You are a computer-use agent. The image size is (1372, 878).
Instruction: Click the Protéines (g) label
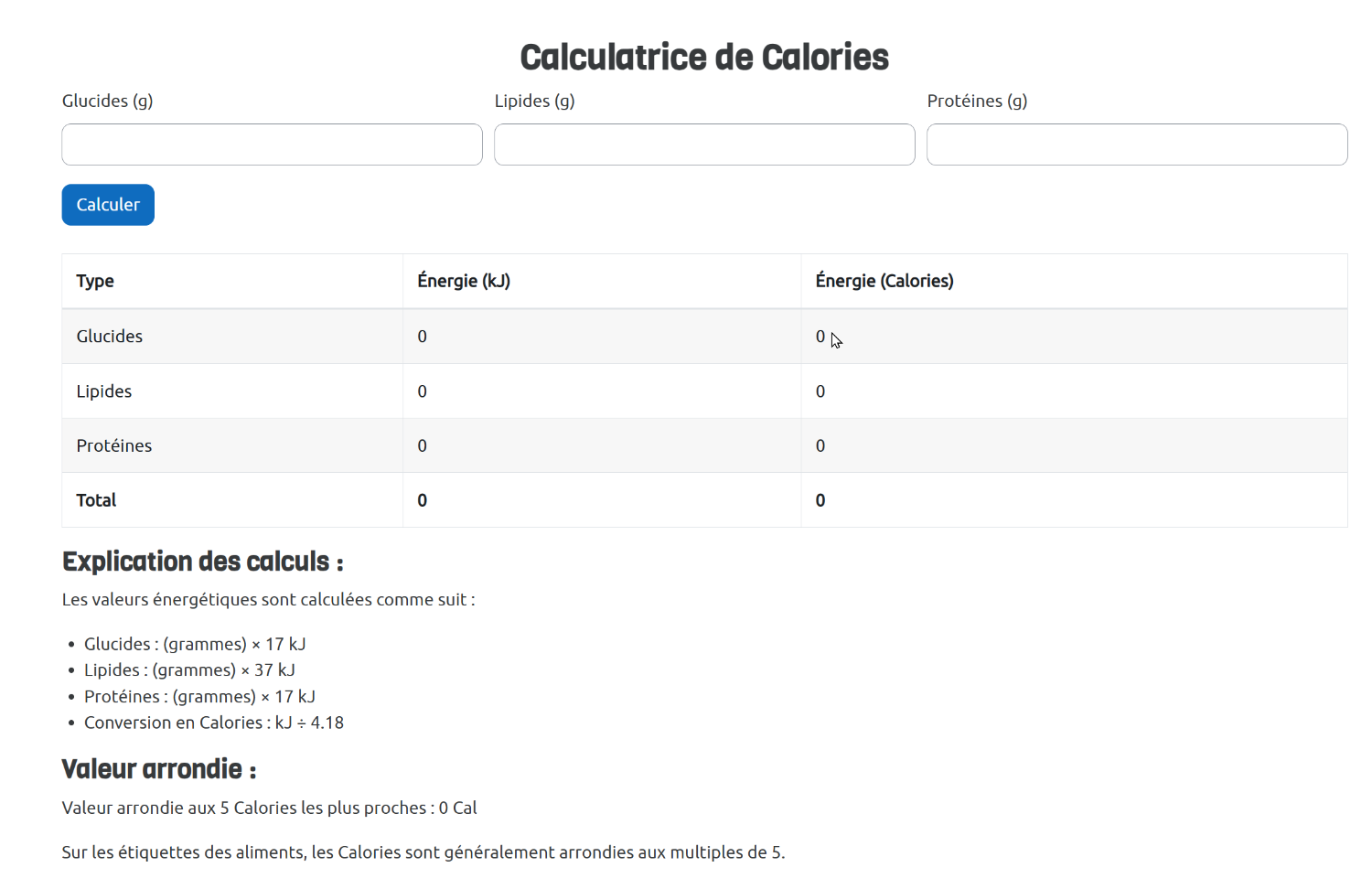(x=977, y=101)
